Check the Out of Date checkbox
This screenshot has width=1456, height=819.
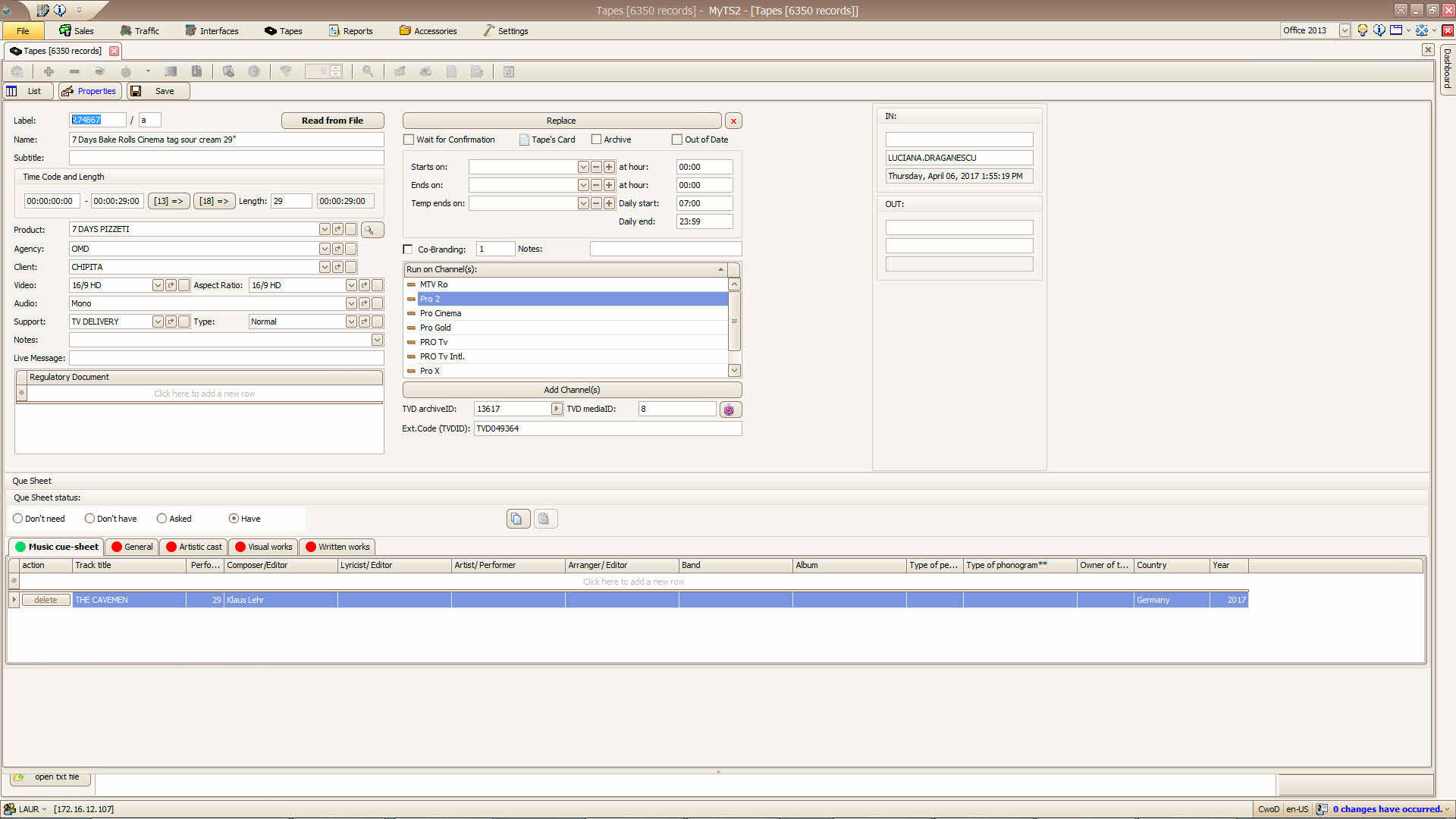676,140
